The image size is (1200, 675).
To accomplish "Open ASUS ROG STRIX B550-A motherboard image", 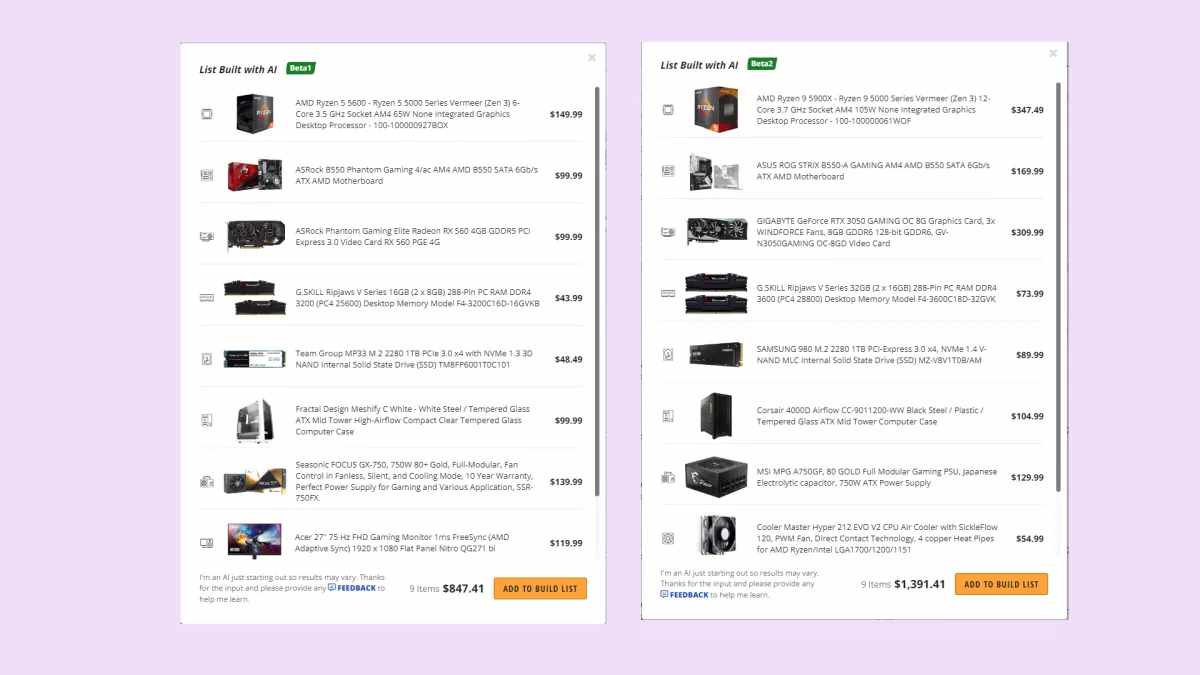I will coord(716,171).
